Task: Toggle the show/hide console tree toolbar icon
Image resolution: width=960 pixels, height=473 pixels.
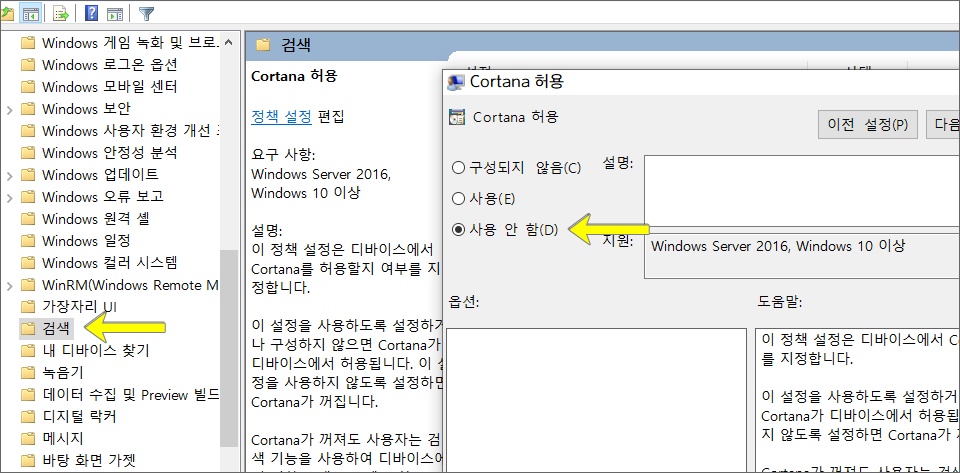Action: point(30,13)
